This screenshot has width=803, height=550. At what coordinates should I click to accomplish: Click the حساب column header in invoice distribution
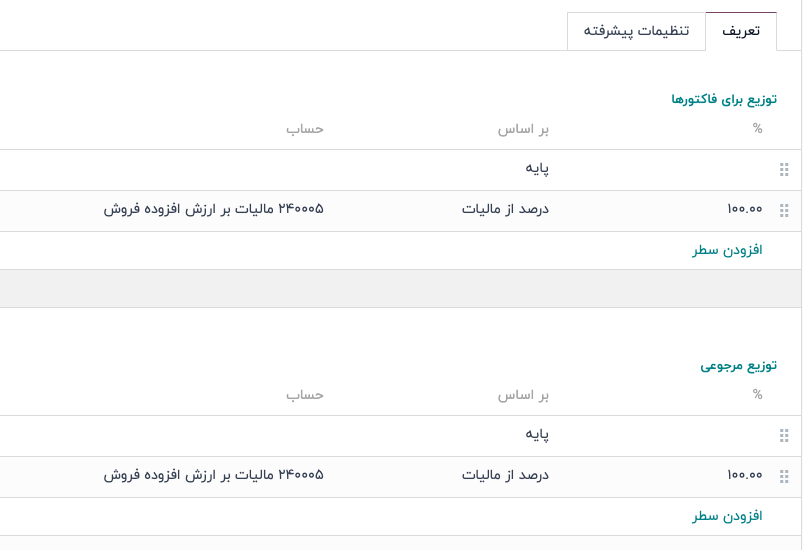click(305, 129)
